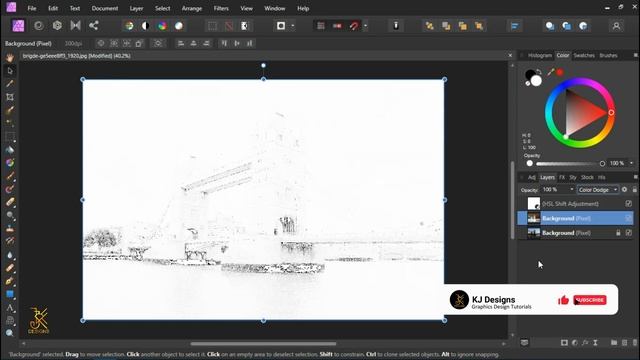Swap foreground and background colors
This screenshot has height=360, width=640.
[x=539, y=72]
